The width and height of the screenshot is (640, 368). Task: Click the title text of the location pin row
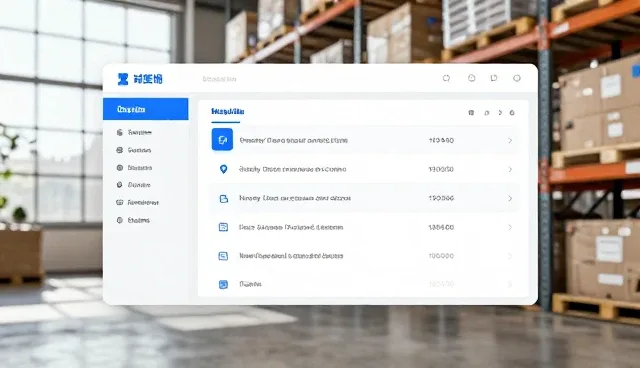[293, 169]
